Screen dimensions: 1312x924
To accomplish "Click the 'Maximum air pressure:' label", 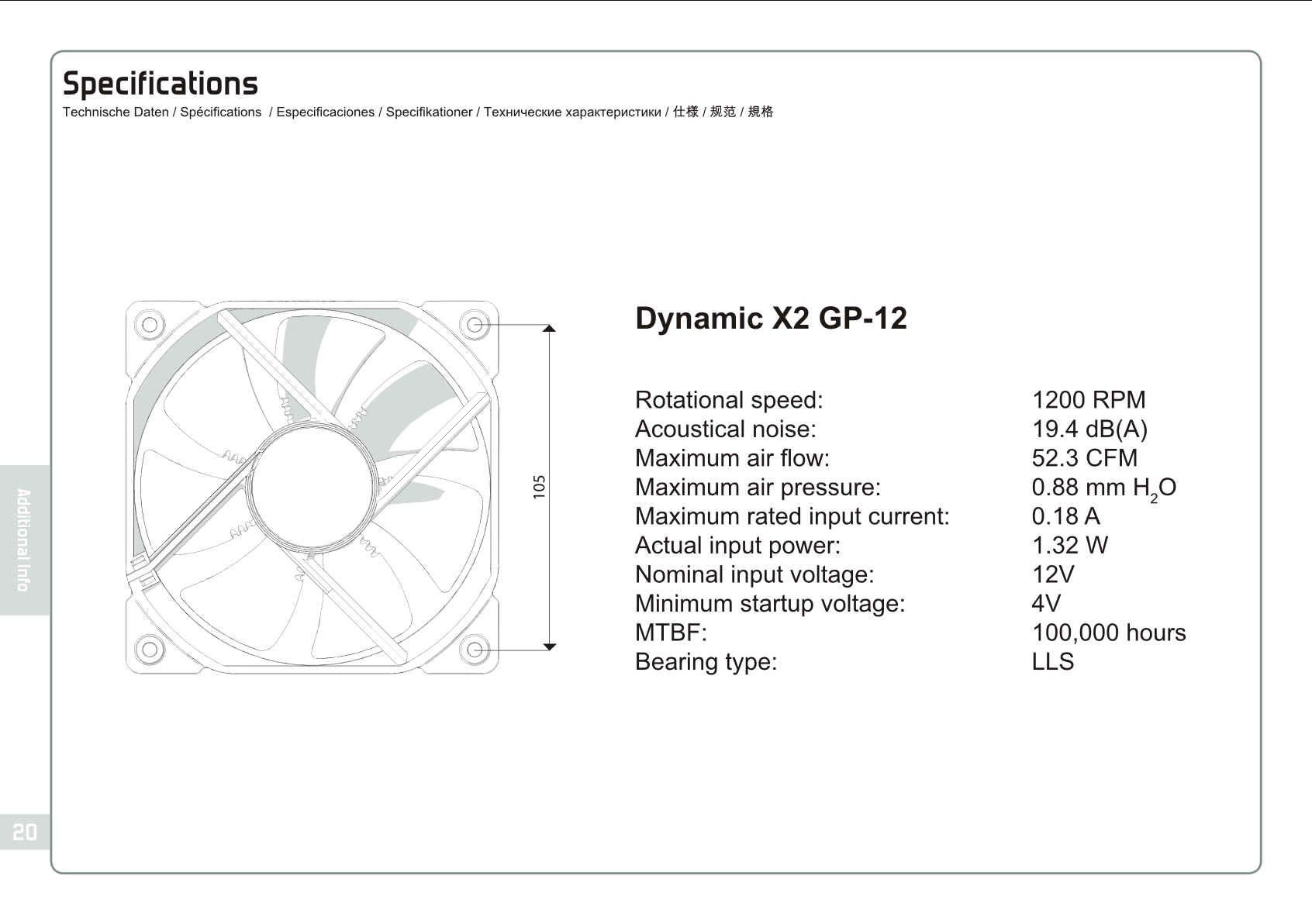I will tap(758, 488).
